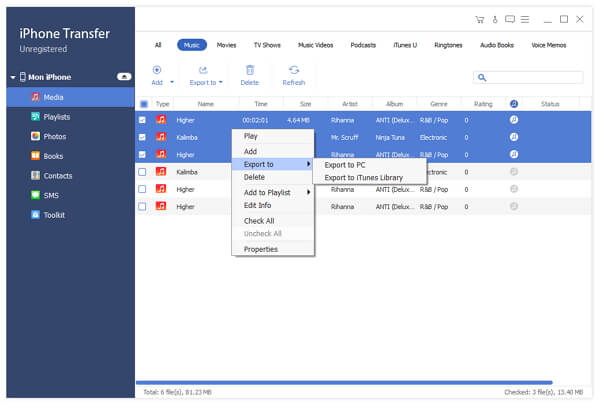
Task: Click the eject icon beside Mon iPhone
Action: click(124, 77)
